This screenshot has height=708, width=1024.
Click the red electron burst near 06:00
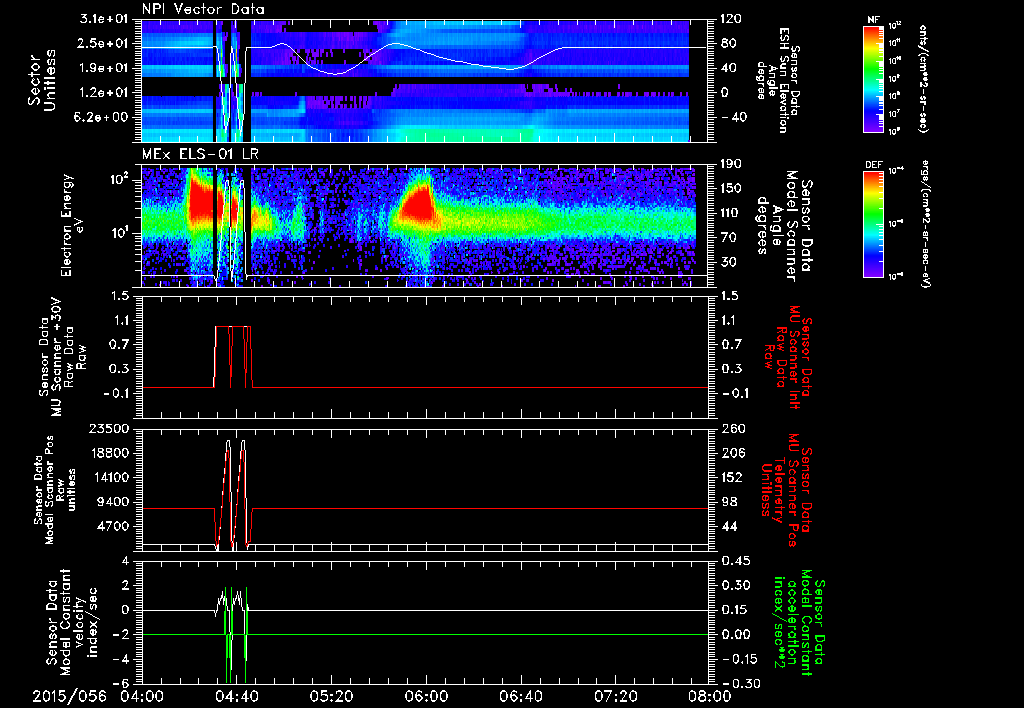[x=418, y=206]
